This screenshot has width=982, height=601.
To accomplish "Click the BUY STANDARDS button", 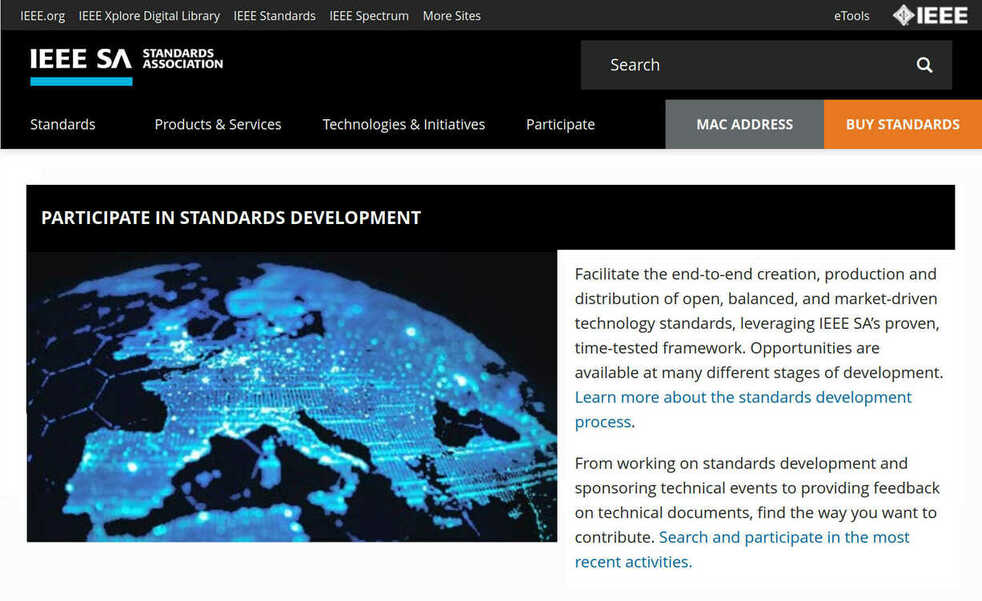I will click(x=902, y=124).
